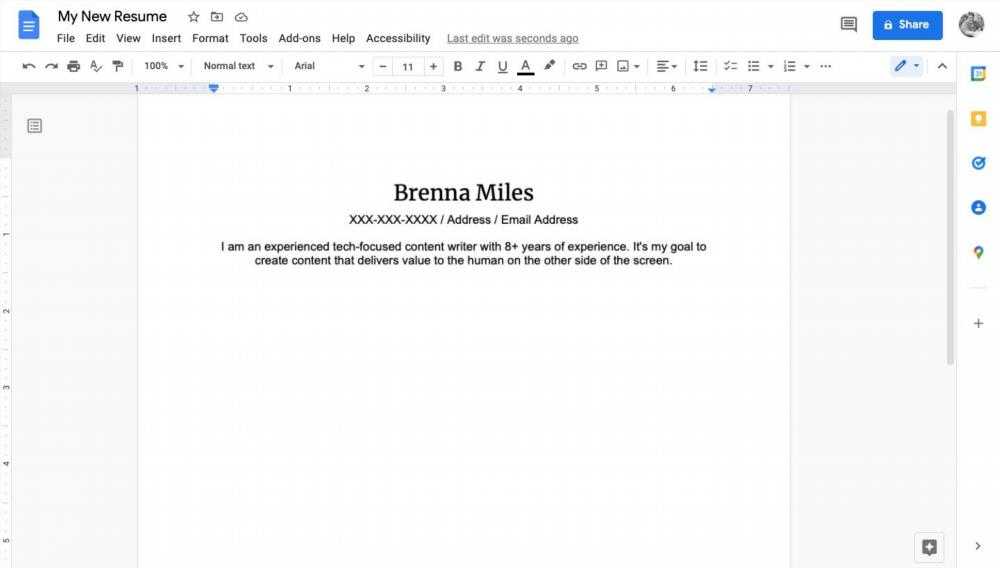The width and height of the screenshot is (1000, 568).
Task: Open the insert link tool
Action: tap(579, 66)
